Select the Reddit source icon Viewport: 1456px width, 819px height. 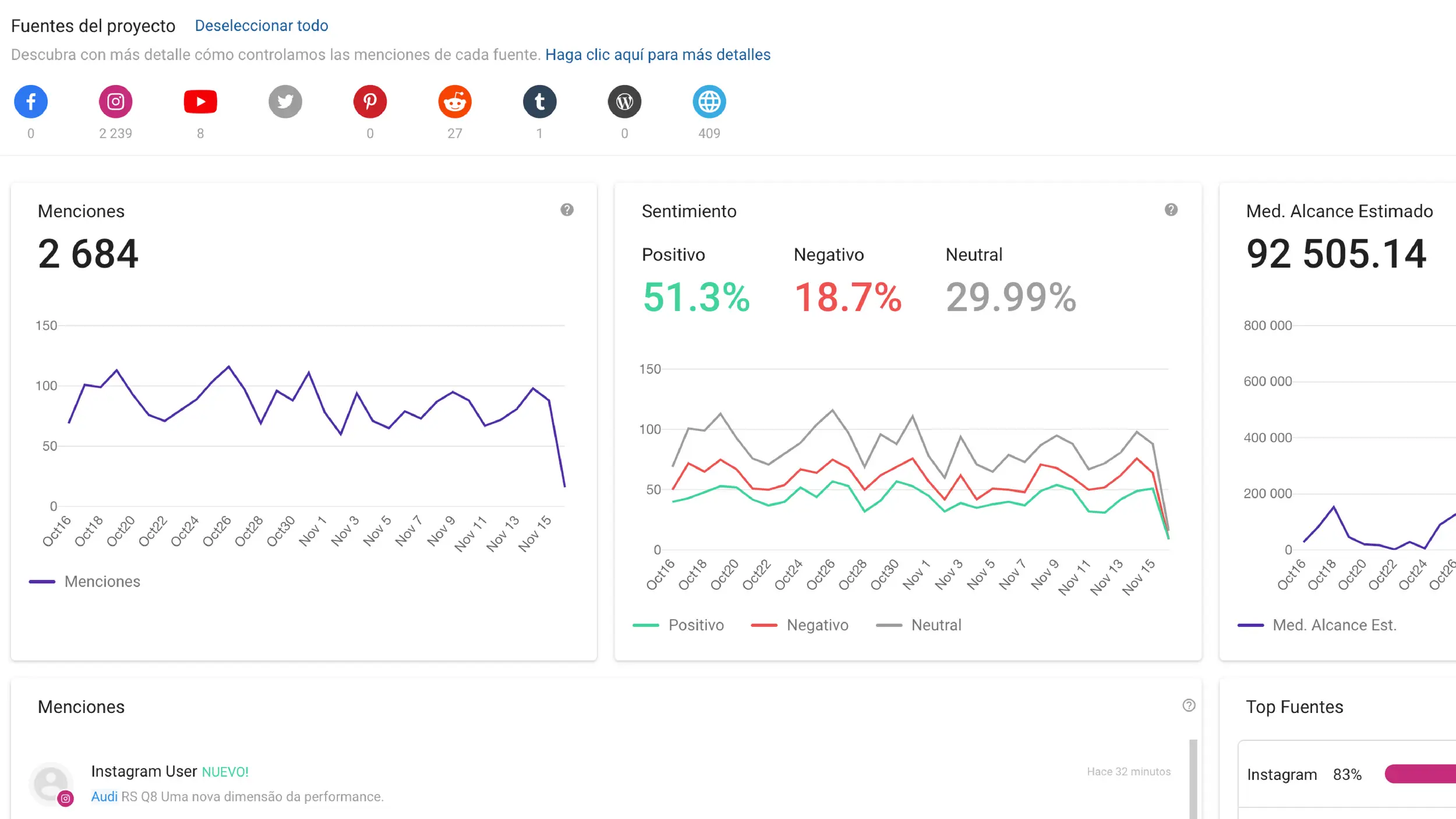point(455,102)
